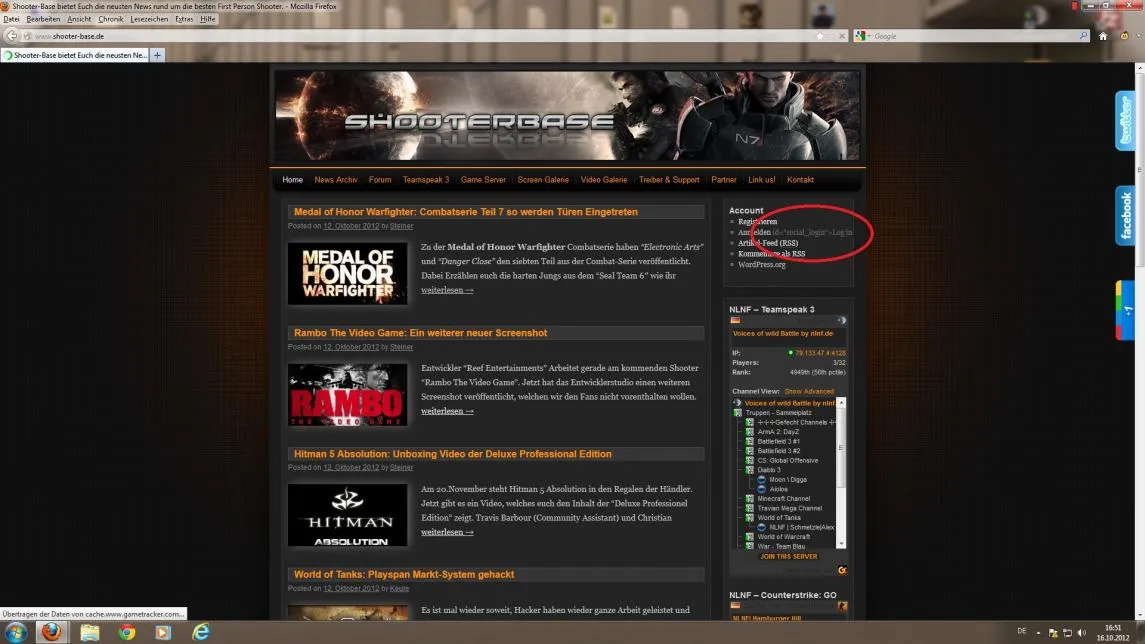Image resolution: width=1145 pixels, height=644 pixels.
Task: Click the Trupen - Sammelplatz channel icon
Action: pos(738,413)
